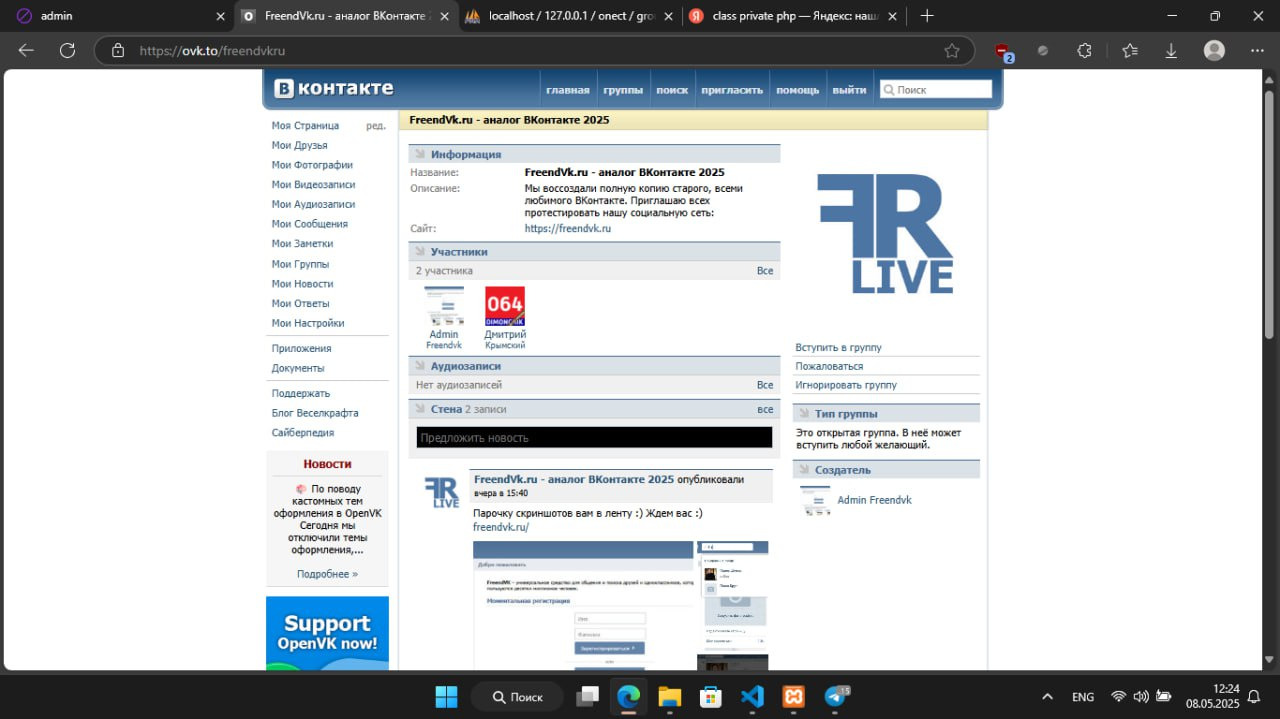Switch to the localhost phpMyAdmin tab

tap(568, 16)
